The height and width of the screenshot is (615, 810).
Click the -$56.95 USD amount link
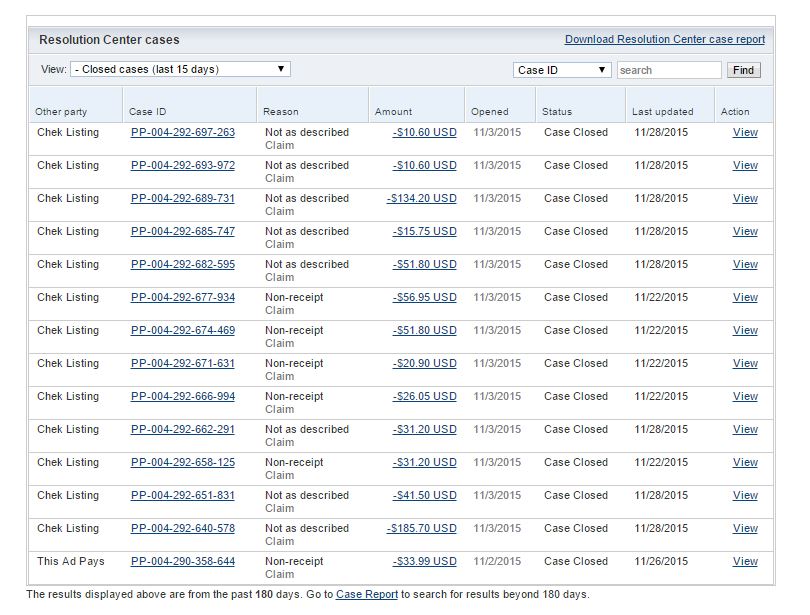(x=424, y=297)
